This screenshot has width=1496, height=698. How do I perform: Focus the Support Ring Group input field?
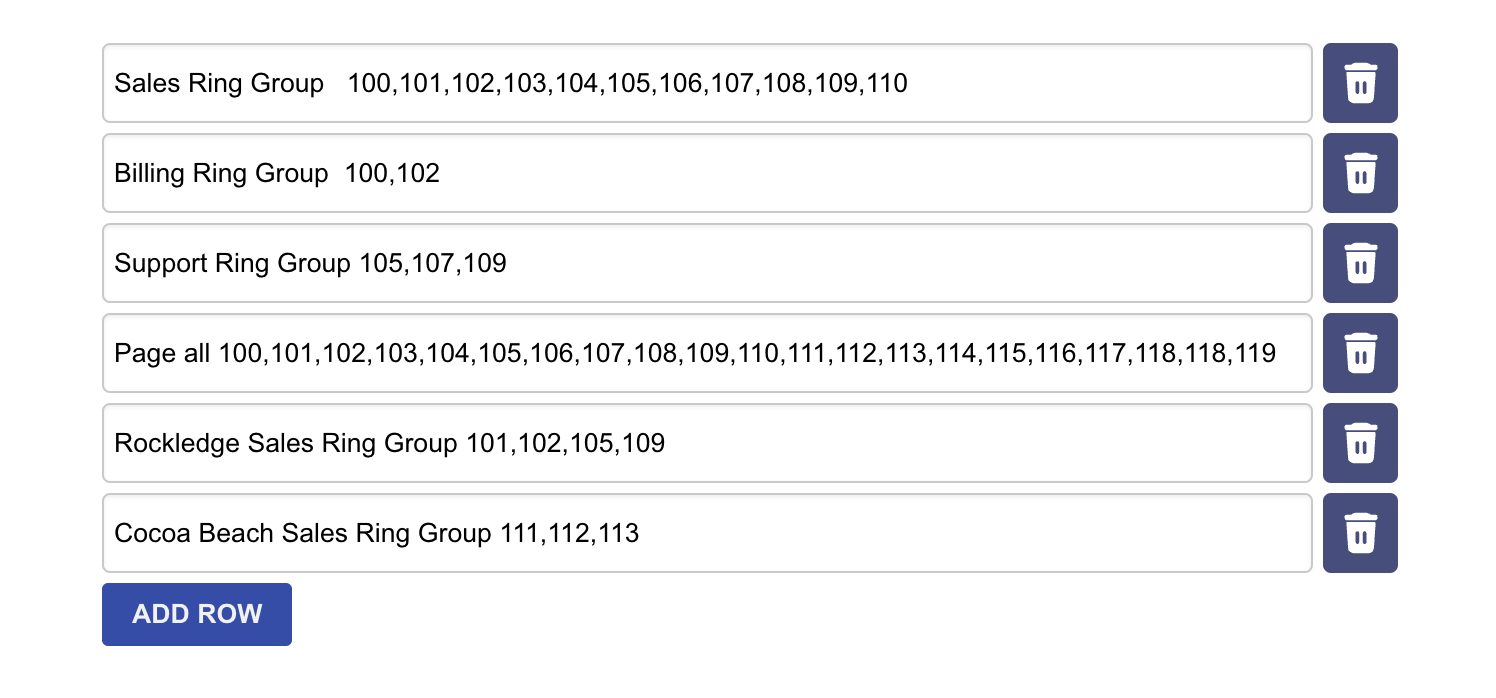coord(707,263)
